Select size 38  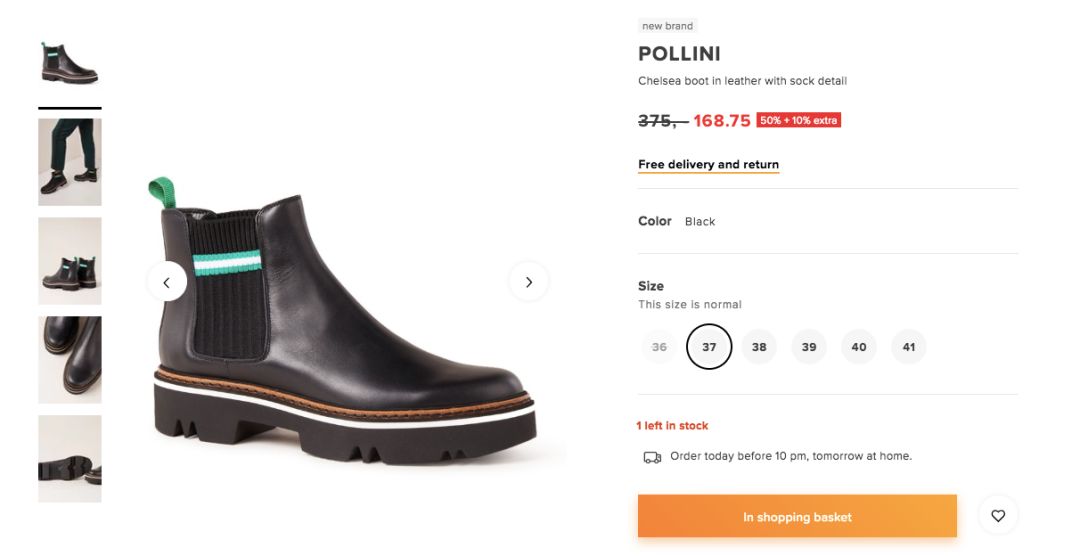pos(759,347)
